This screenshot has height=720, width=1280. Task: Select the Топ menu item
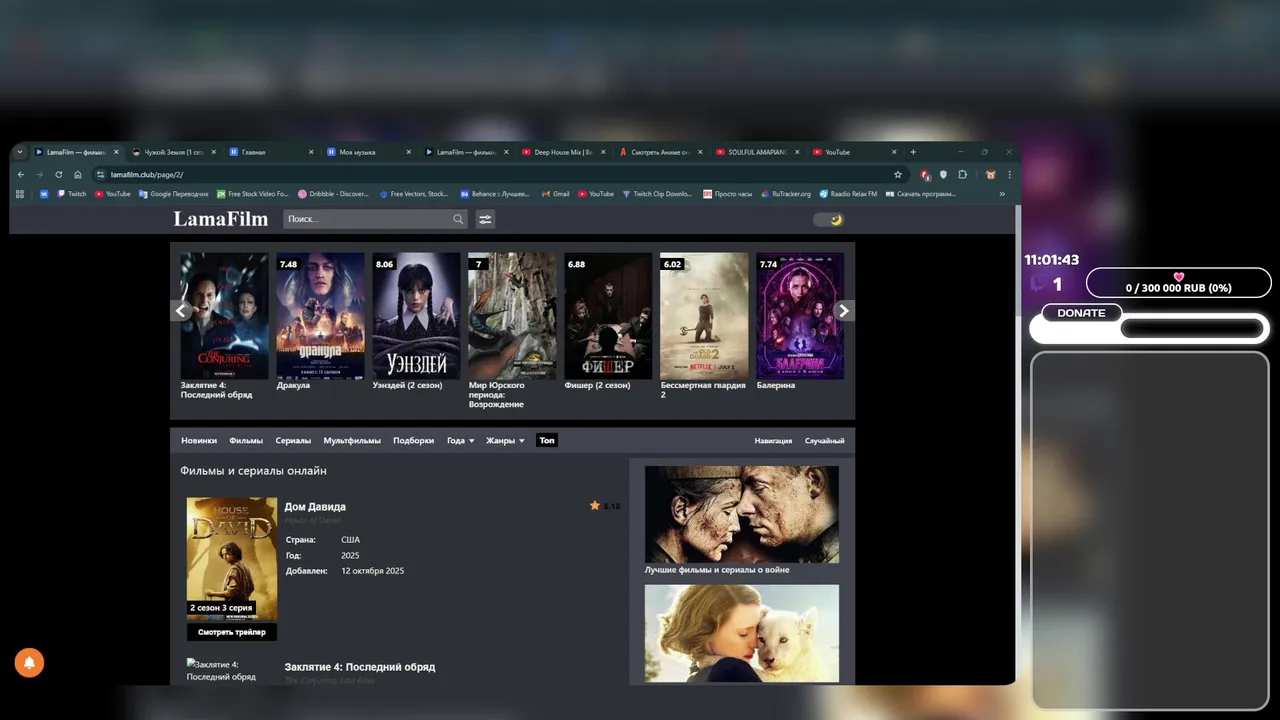coord(546,440)
